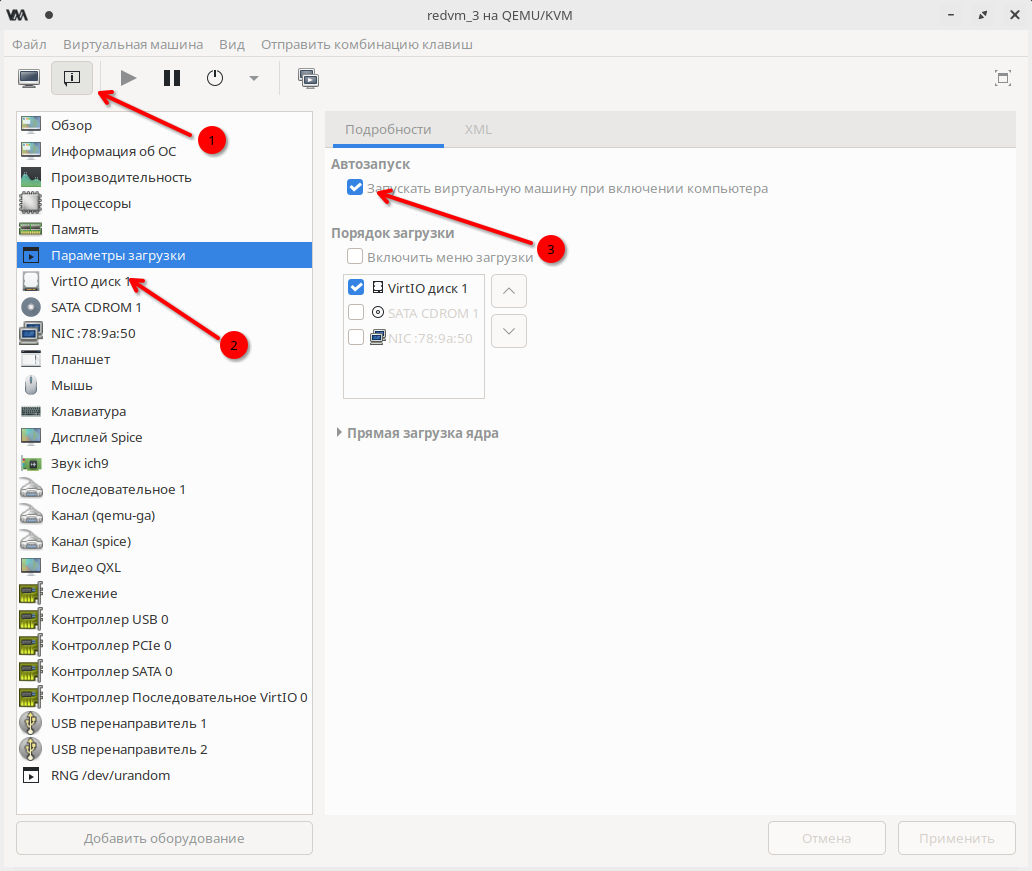The image size is (1032, 871).
Task: Disable autostart of VM on host boot
Action: (355, 188)
